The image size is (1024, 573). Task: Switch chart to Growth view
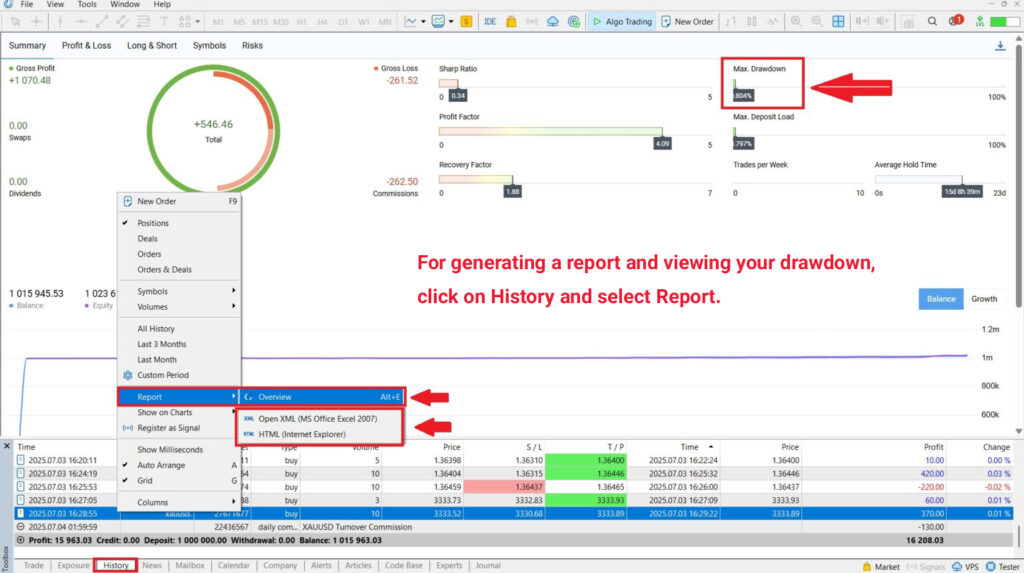[984, 299]
